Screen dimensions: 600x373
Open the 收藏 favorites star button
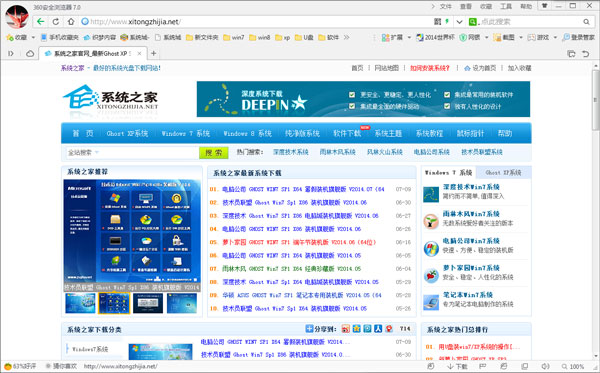tap(16, 37)
